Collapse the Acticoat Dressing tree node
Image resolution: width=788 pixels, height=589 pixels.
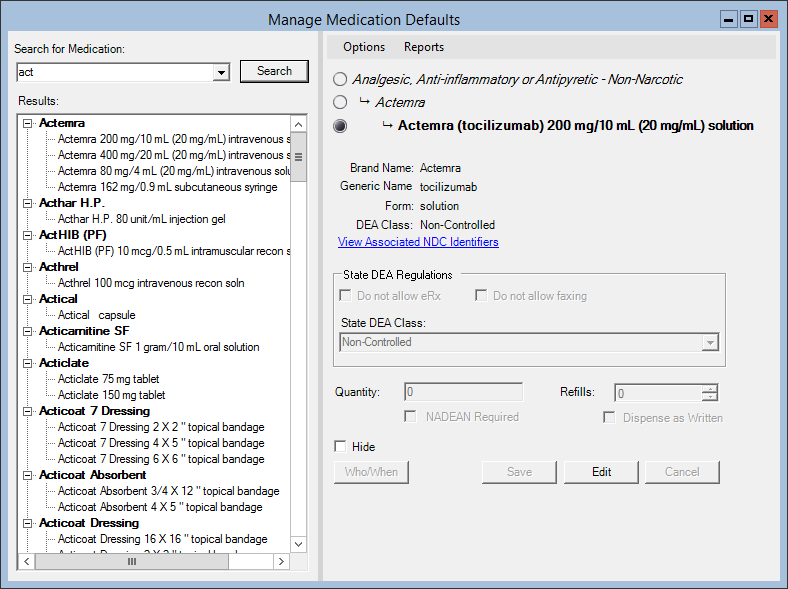tap(28, 524)
